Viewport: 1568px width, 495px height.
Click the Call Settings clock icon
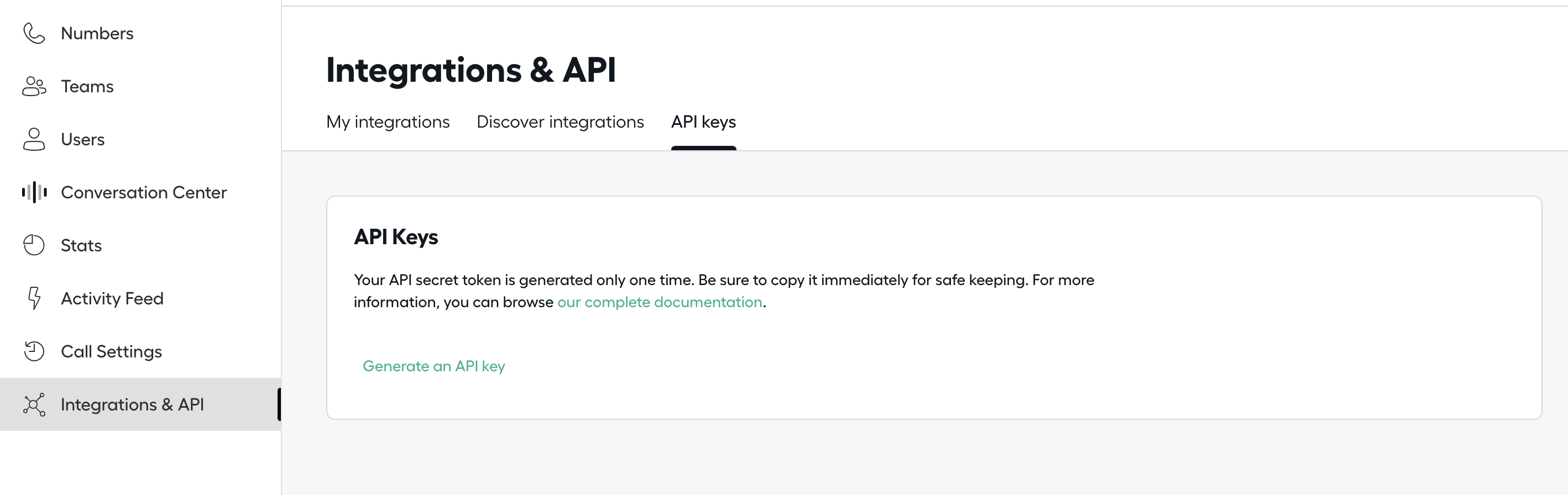point(34,351)
